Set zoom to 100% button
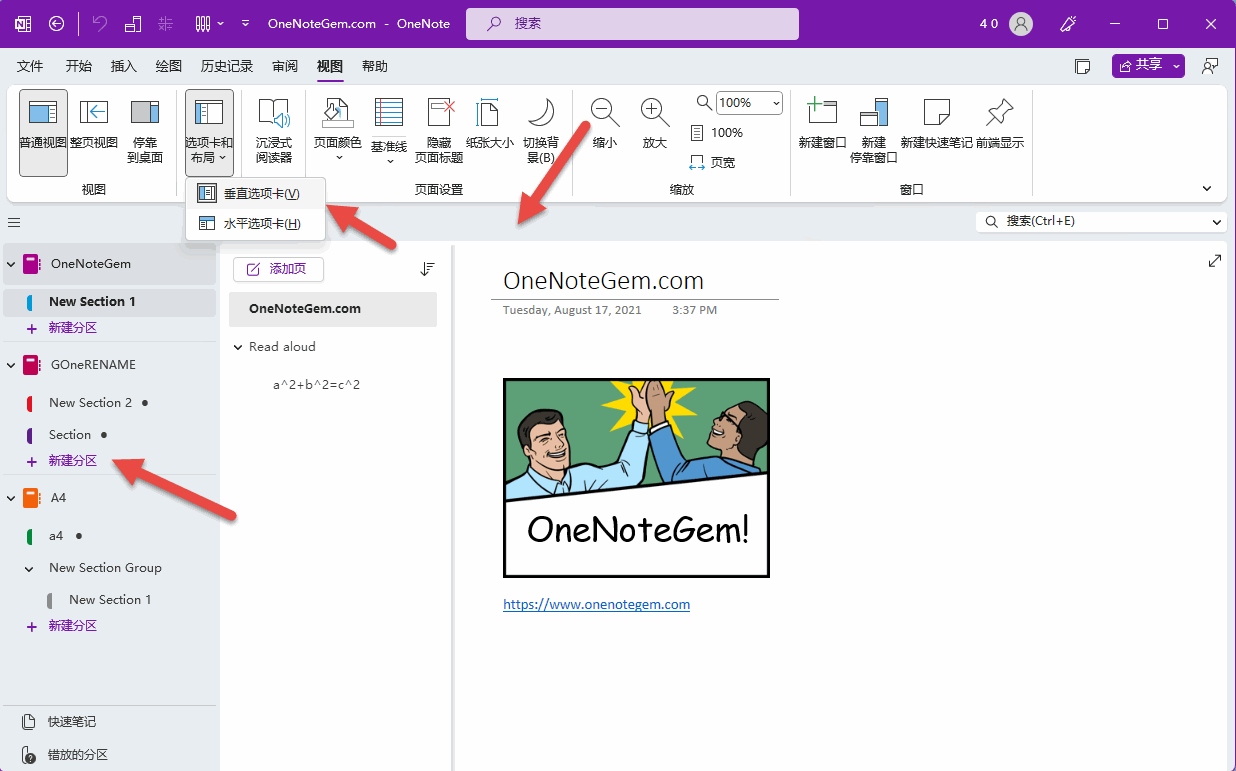The height and width of the screenshot is (771, 1236). click(x=717, y=132)
